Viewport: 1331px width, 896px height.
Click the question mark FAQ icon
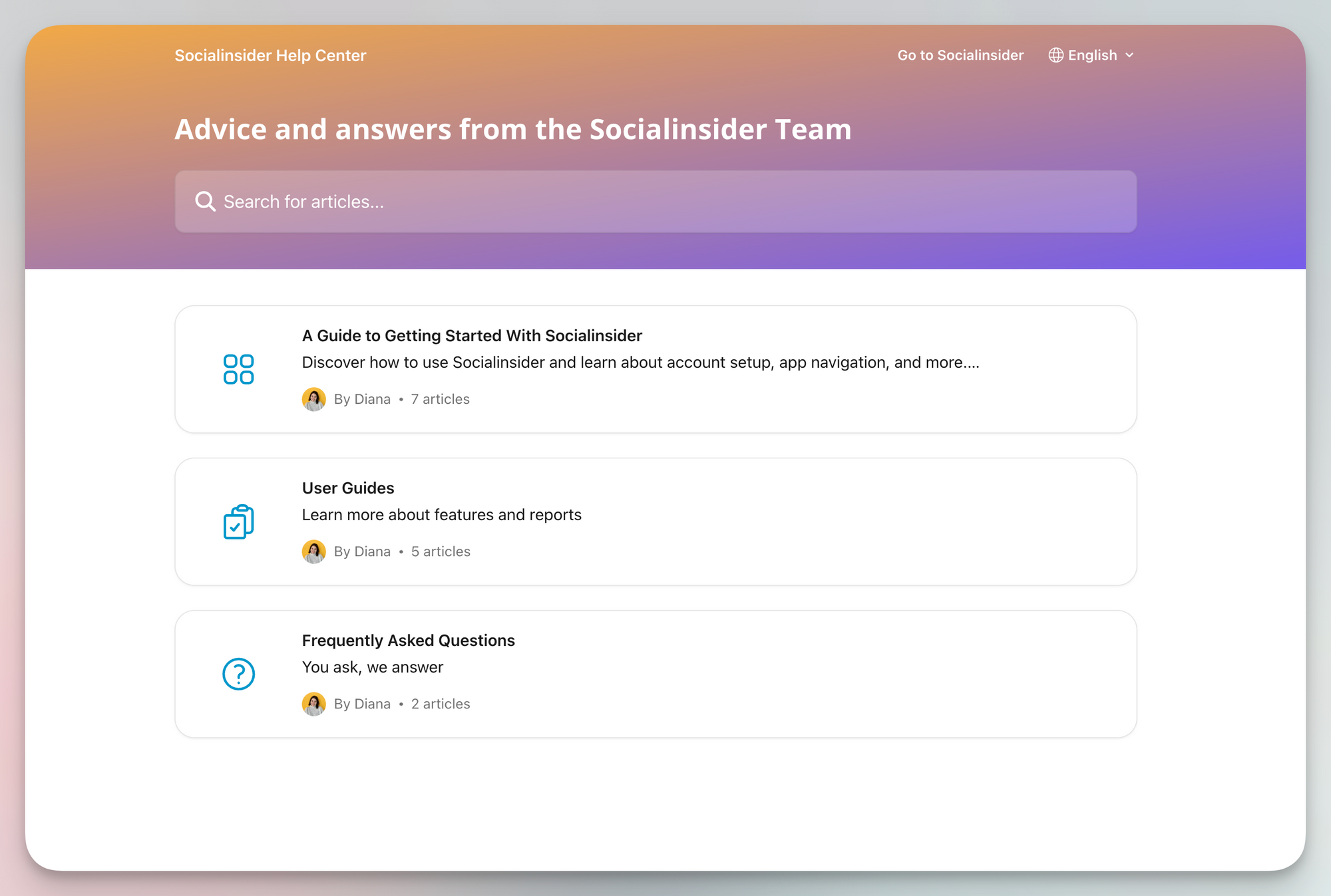point(238,674)
